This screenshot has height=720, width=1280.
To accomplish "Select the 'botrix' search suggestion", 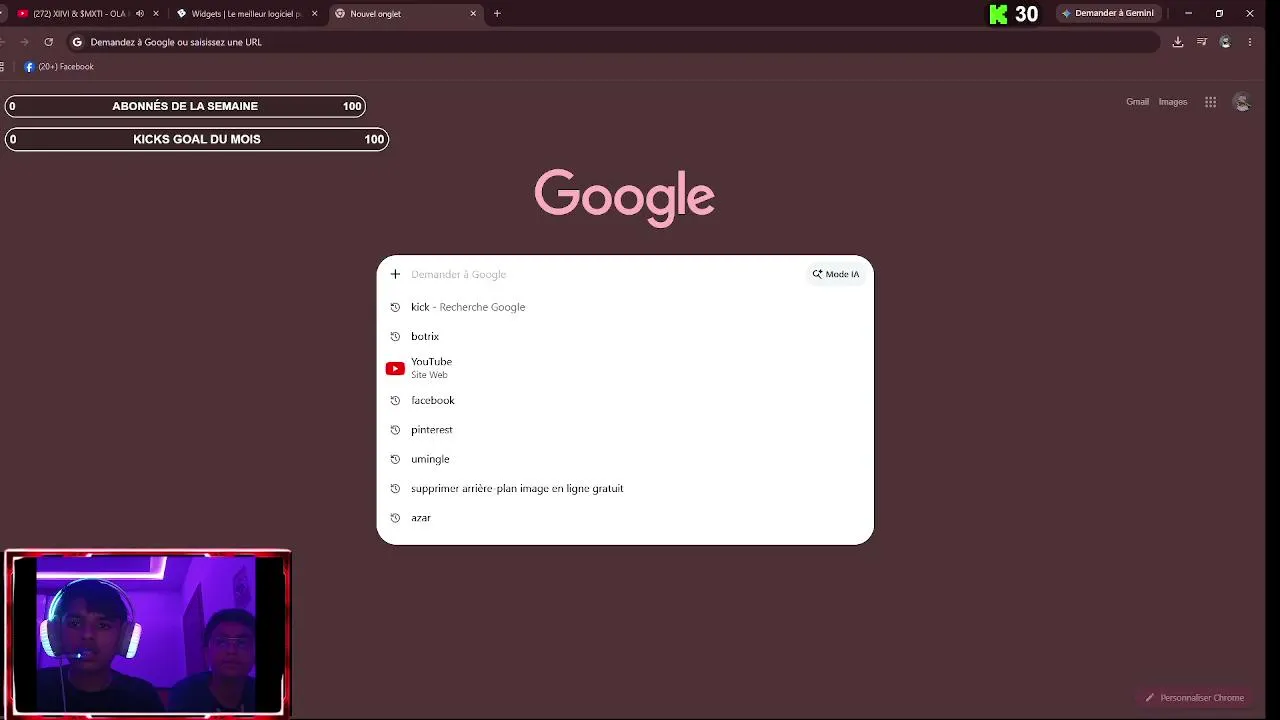I will [625, 336].
